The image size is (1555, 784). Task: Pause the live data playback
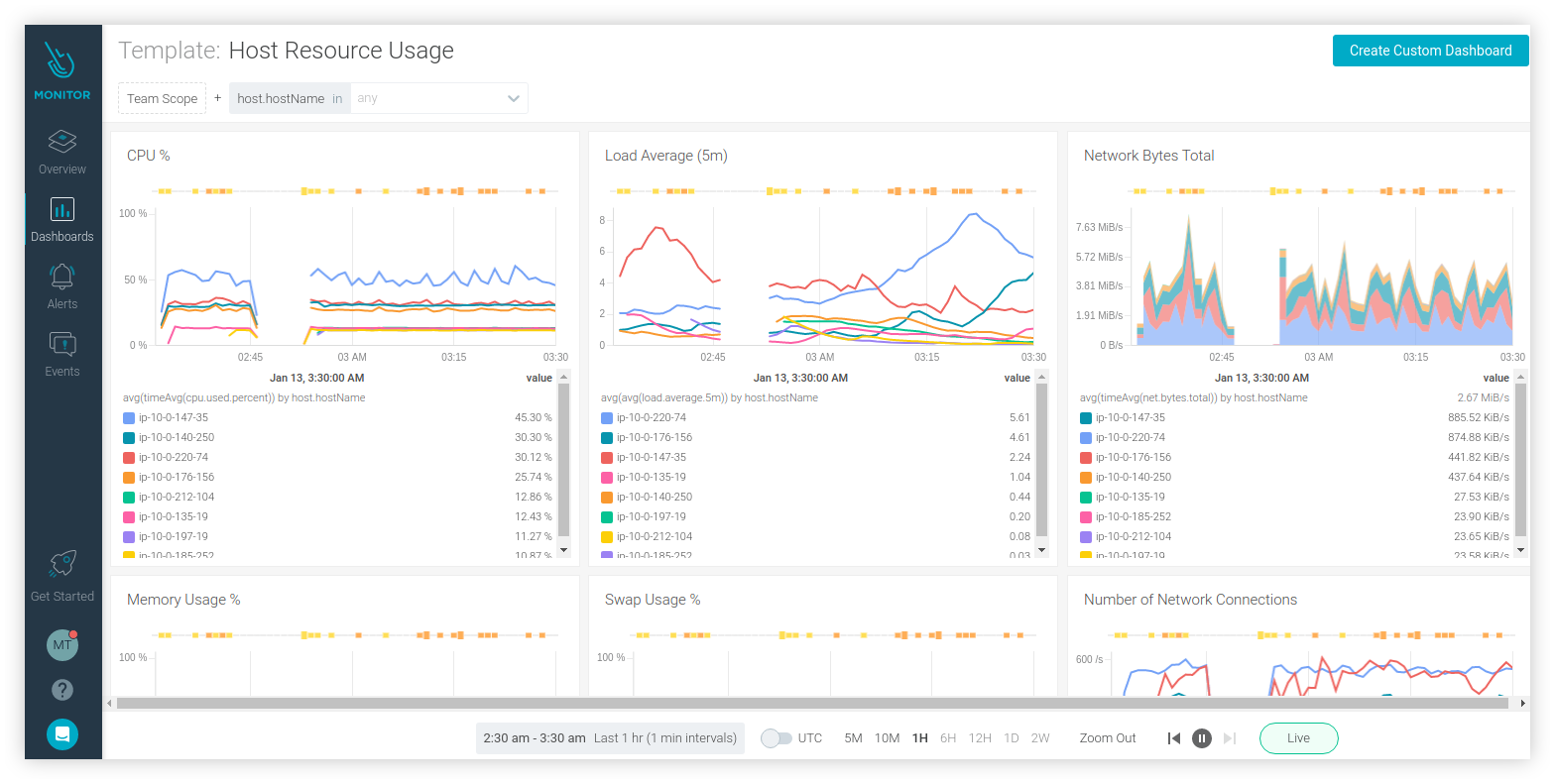tap(1201, 738)
